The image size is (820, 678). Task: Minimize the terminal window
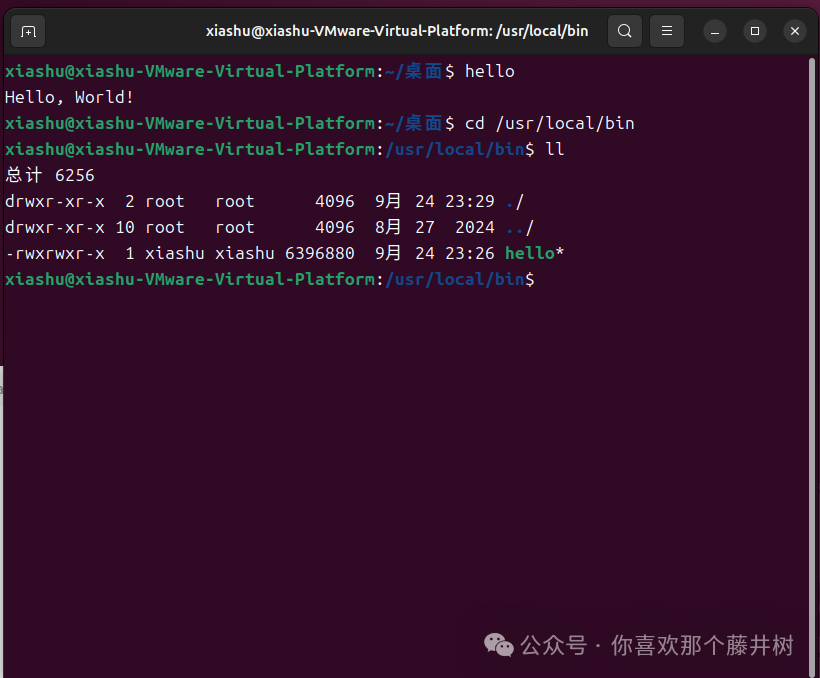[x=715, y=31]
